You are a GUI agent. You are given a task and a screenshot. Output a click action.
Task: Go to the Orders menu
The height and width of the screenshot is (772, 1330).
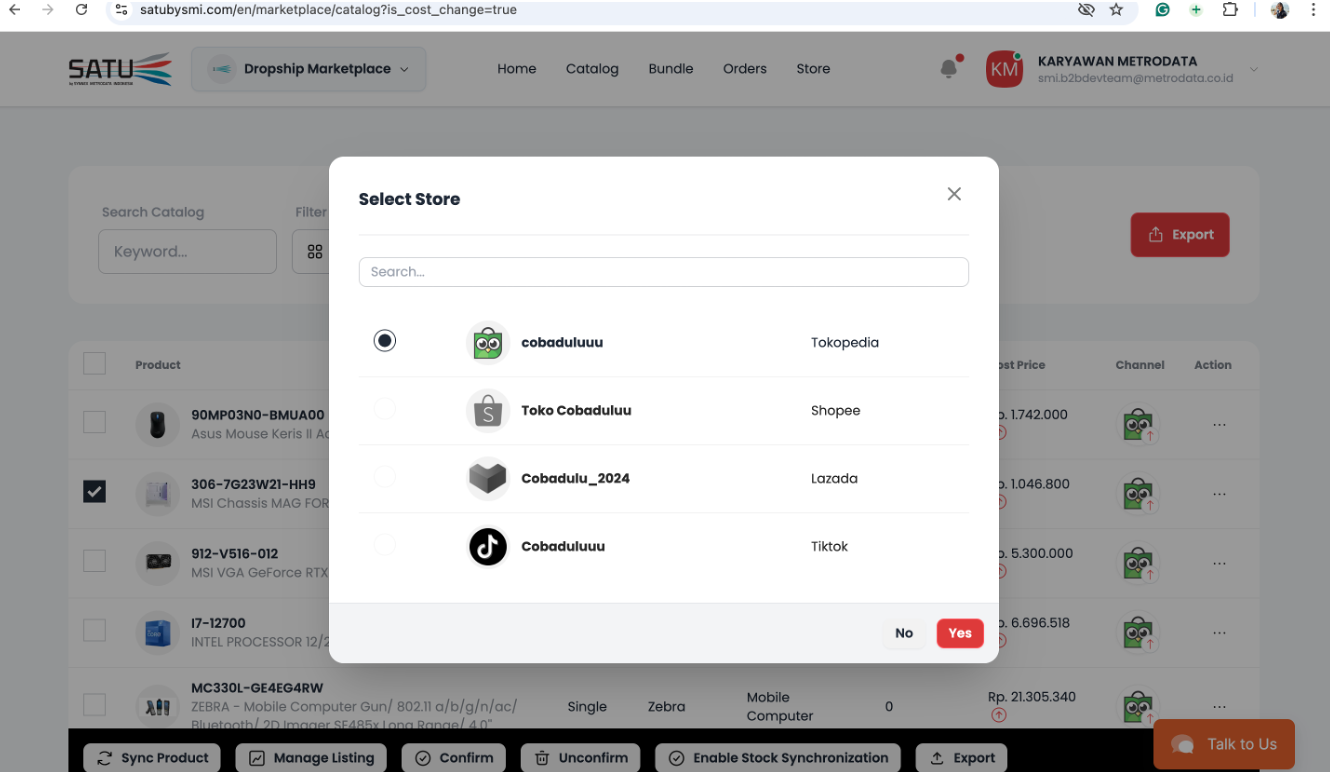(x=745, y=69)
